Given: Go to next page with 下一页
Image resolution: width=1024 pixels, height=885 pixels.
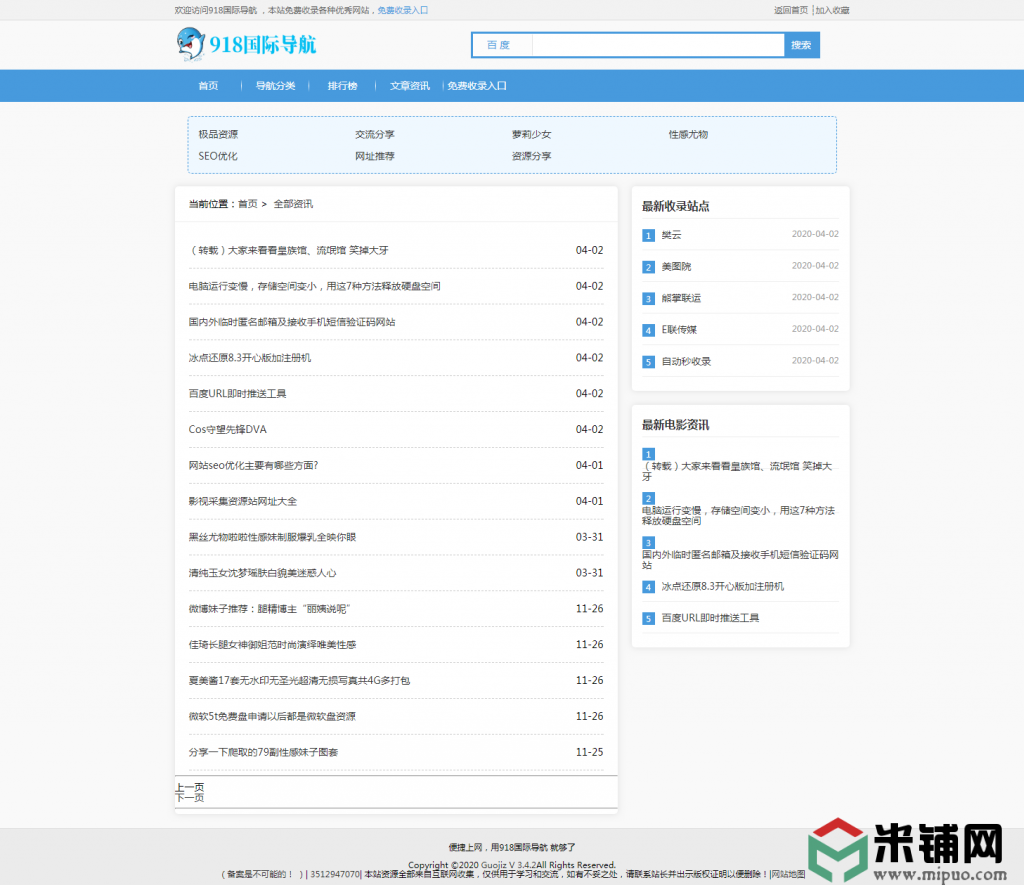Looking at the screenshot, I should [190, 798].
